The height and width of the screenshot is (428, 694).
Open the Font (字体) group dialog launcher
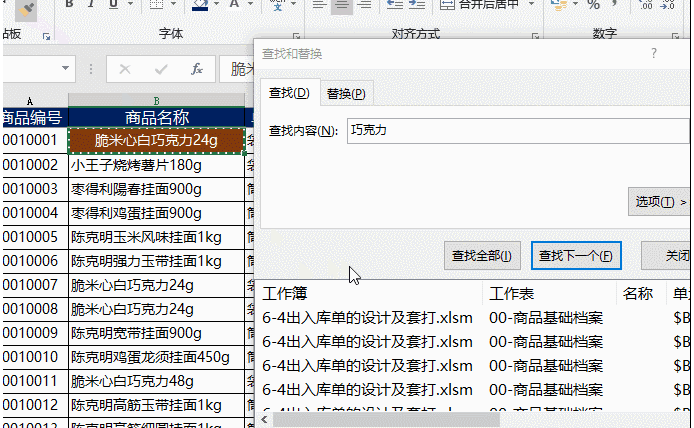296,37
